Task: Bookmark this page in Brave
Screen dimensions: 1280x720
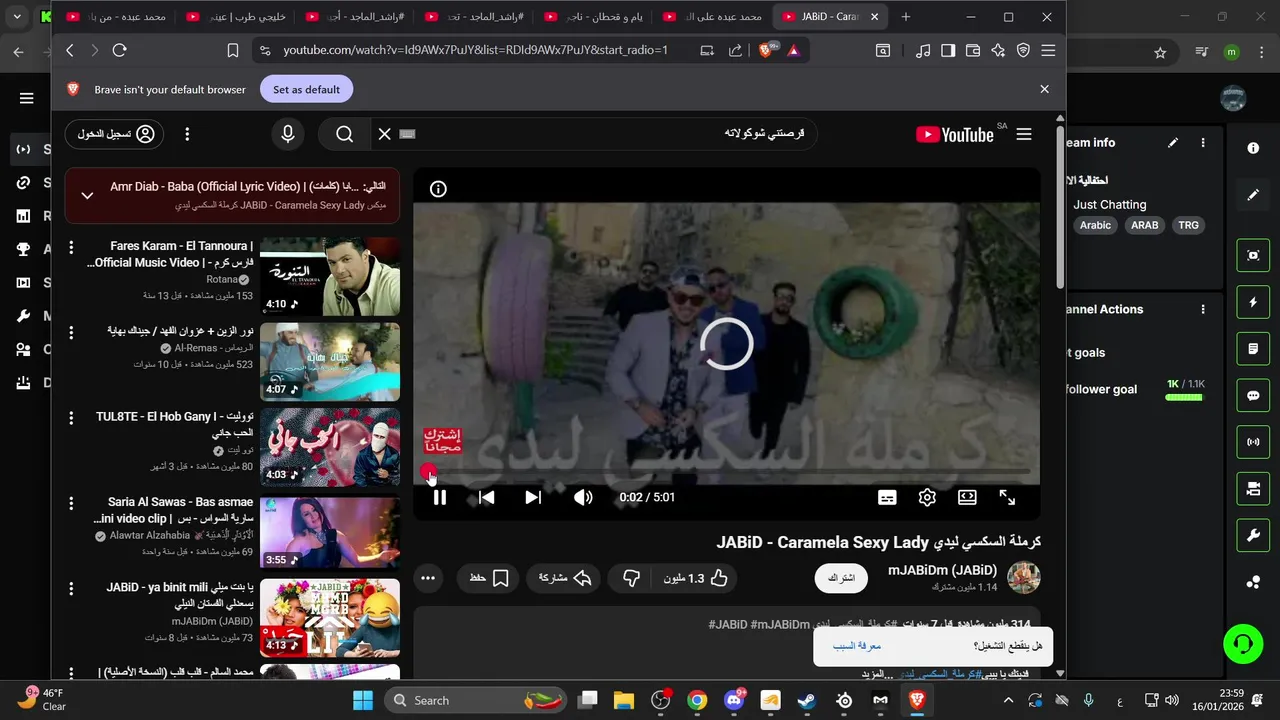Action: coord(233,50)
